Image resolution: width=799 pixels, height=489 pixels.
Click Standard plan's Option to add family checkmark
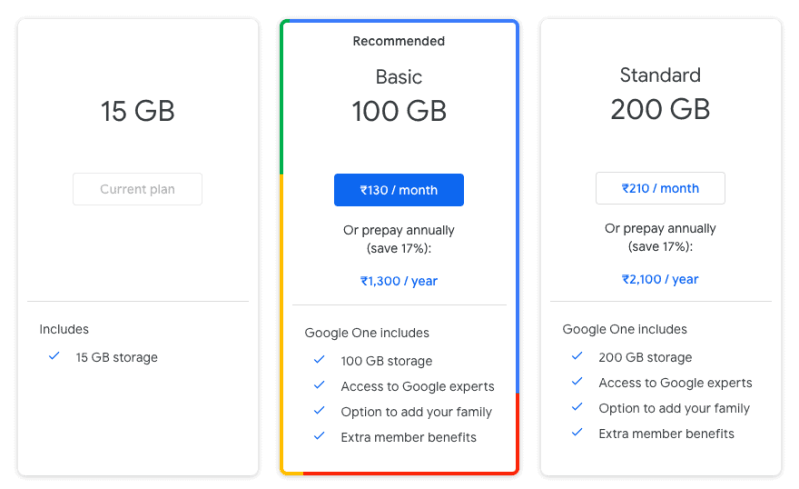pos(577,407)
